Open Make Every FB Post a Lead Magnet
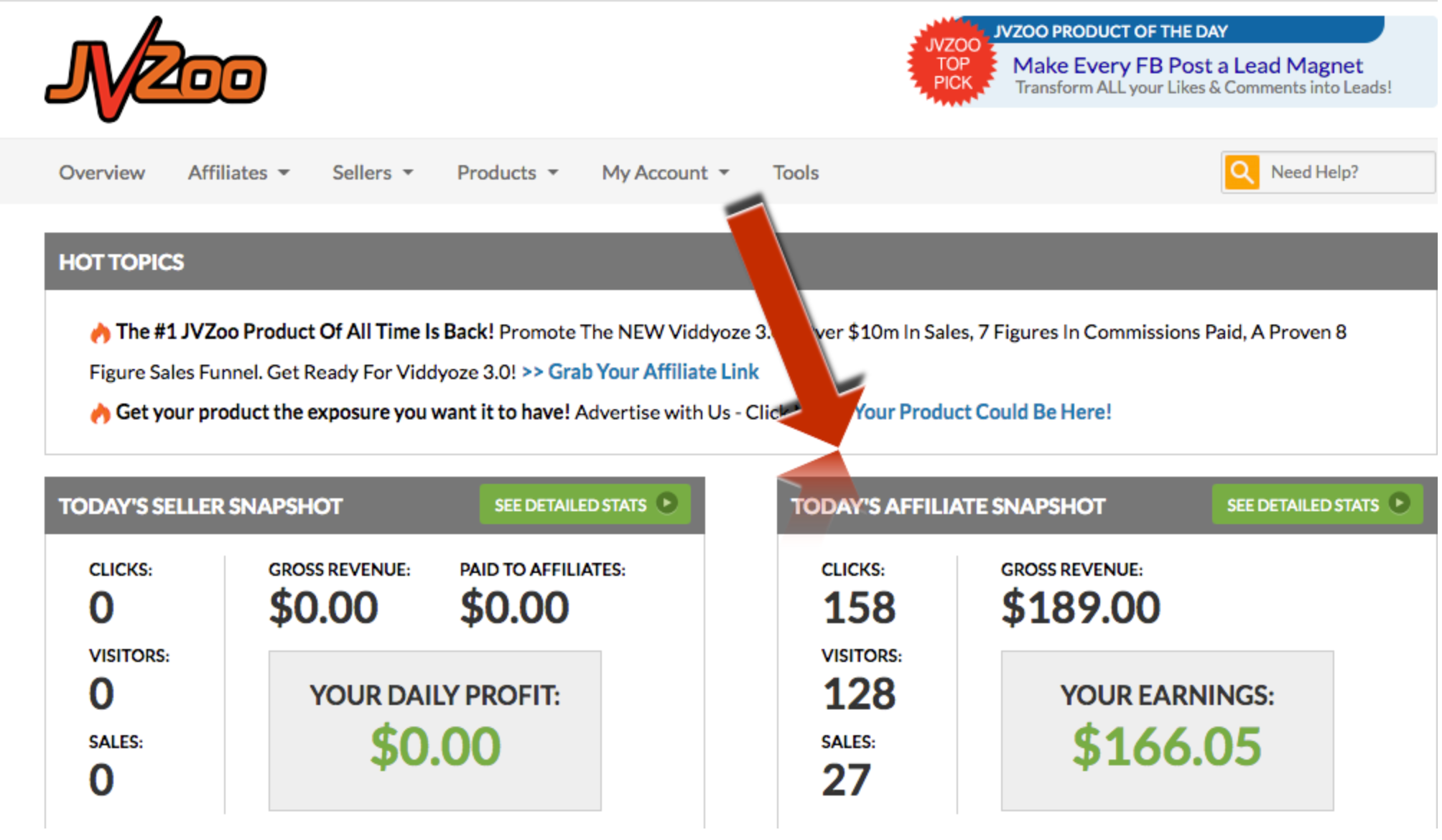The image size is (1442, 840). coord(1188,66)
